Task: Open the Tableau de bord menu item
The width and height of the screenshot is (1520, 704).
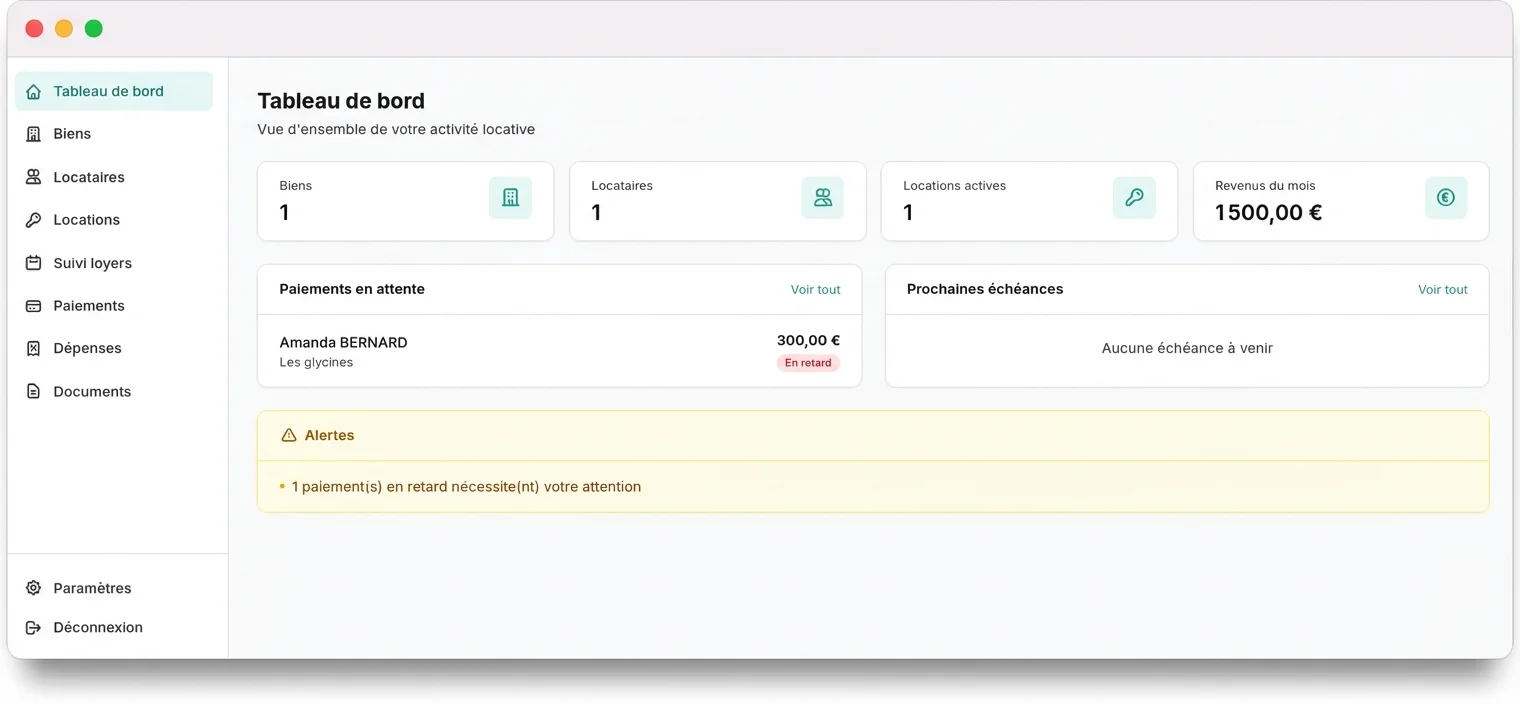Action: (114, 91)
